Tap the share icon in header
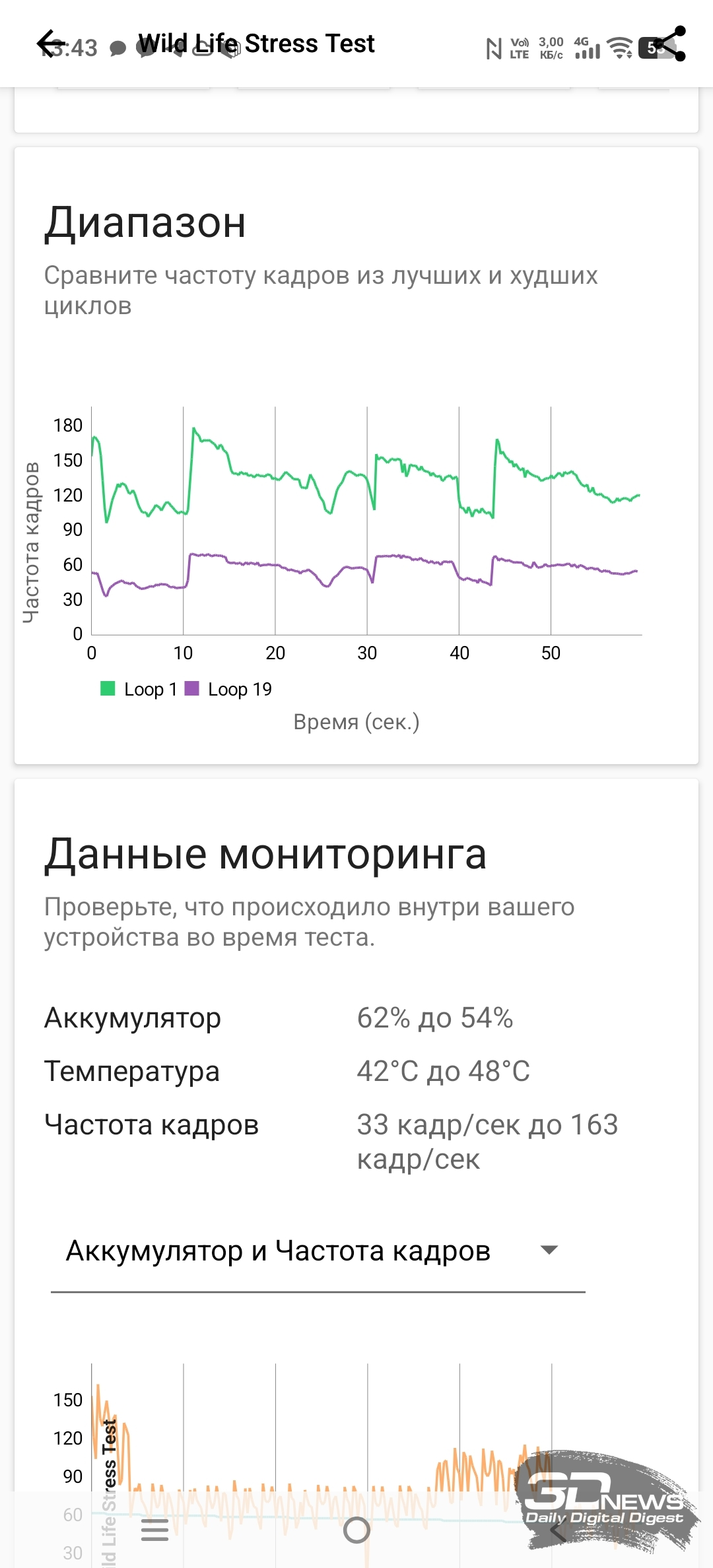 click(669, 44)
